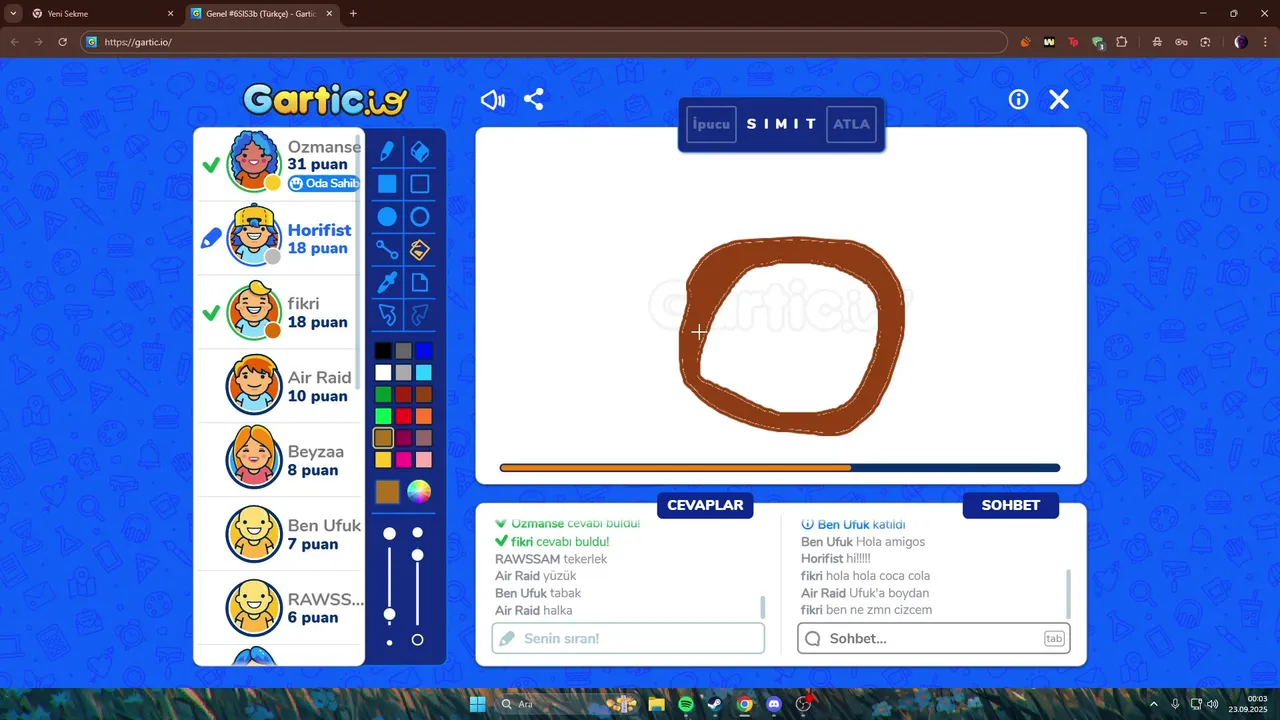The width and height of the screenshot is (1280, 720).
Task: Click the SOHBET tab label
Action: pos(1010,505)
